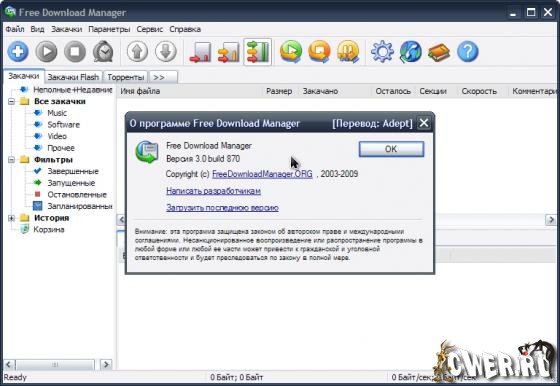Open the scheduler alarm clock icon
The height and width of the screenshot is (386, 560).
click(103, 52)
